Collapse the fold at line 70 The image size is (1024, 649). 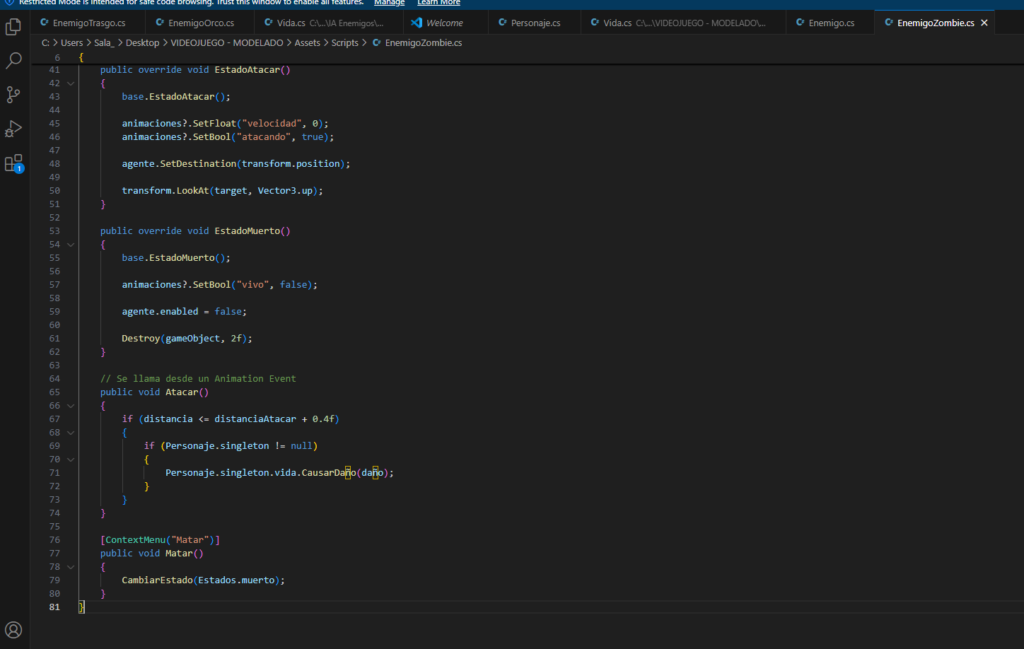[x=71, y=460]
